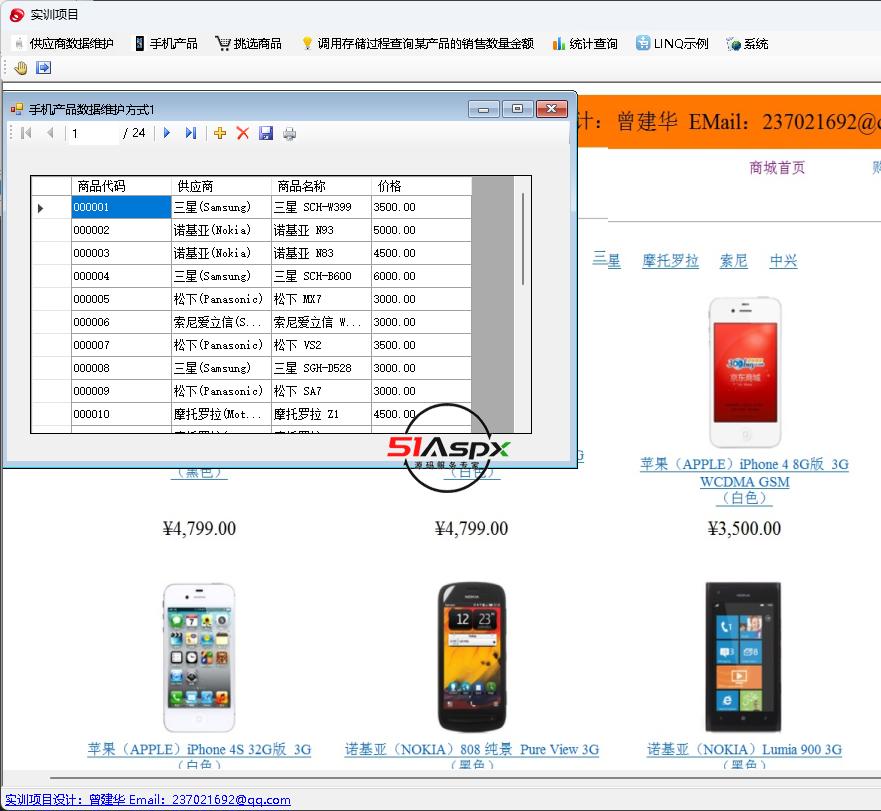Open 诺基亚 808 Pure View product link
Image resolution: width=881 pixels, height=811 pixels.
pyautogui.click(x=472, y=756)
